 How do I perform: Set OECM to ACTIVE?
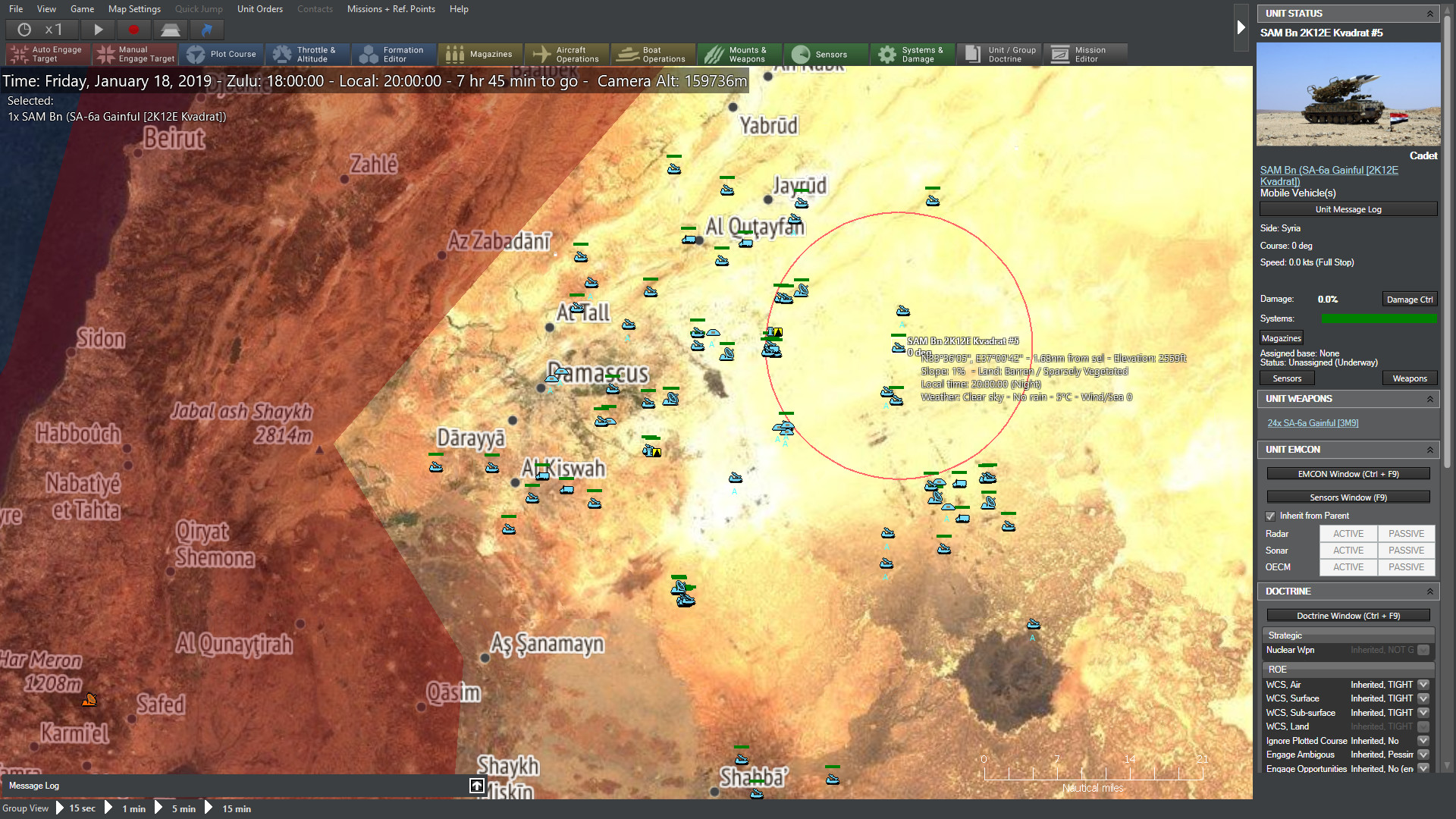pyautogui.click(x=1348, y=566)
